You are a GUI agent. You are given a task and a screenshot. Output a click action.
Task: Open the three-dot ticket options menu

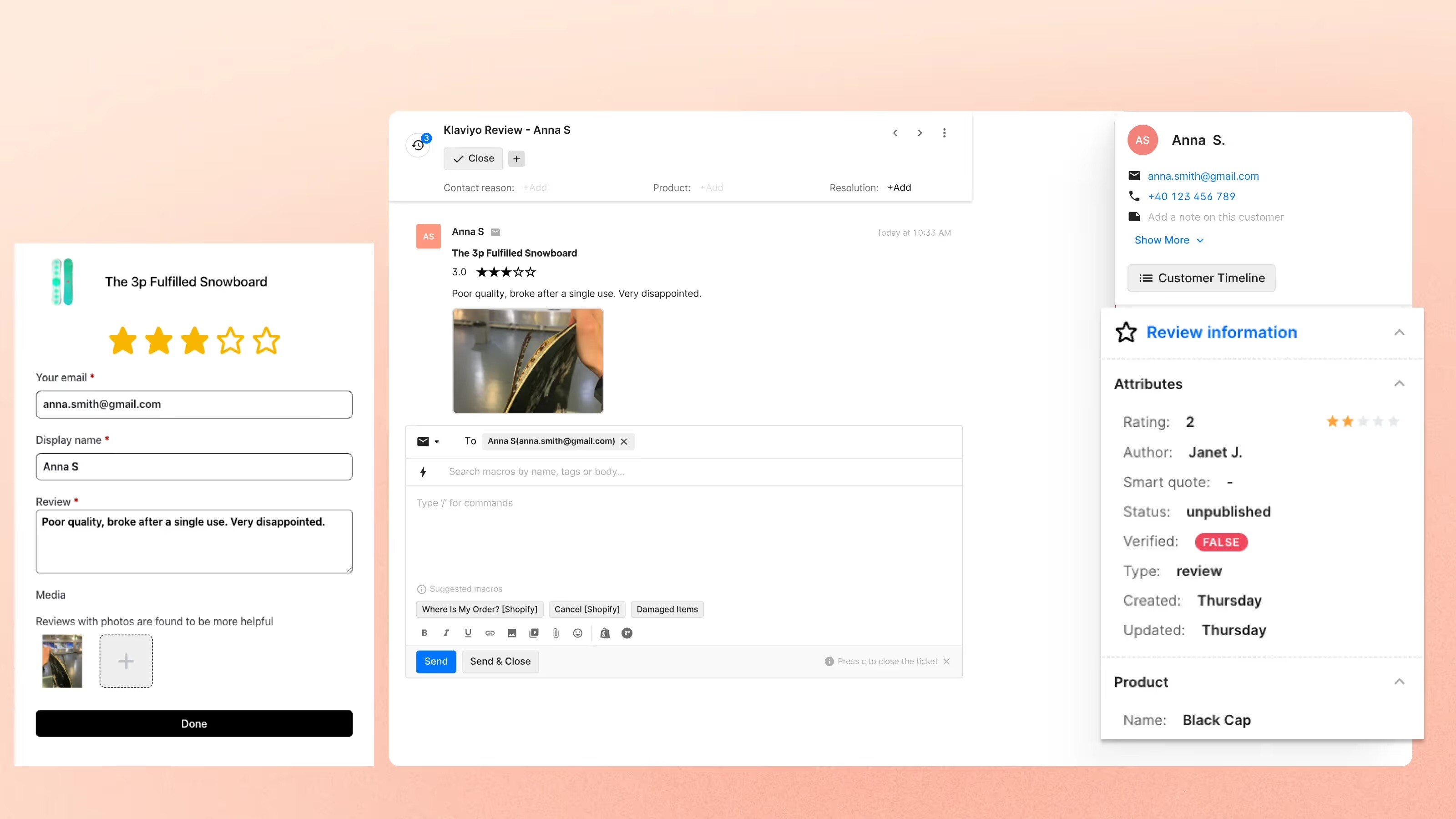pyautogui.click(x=944, y=133)
